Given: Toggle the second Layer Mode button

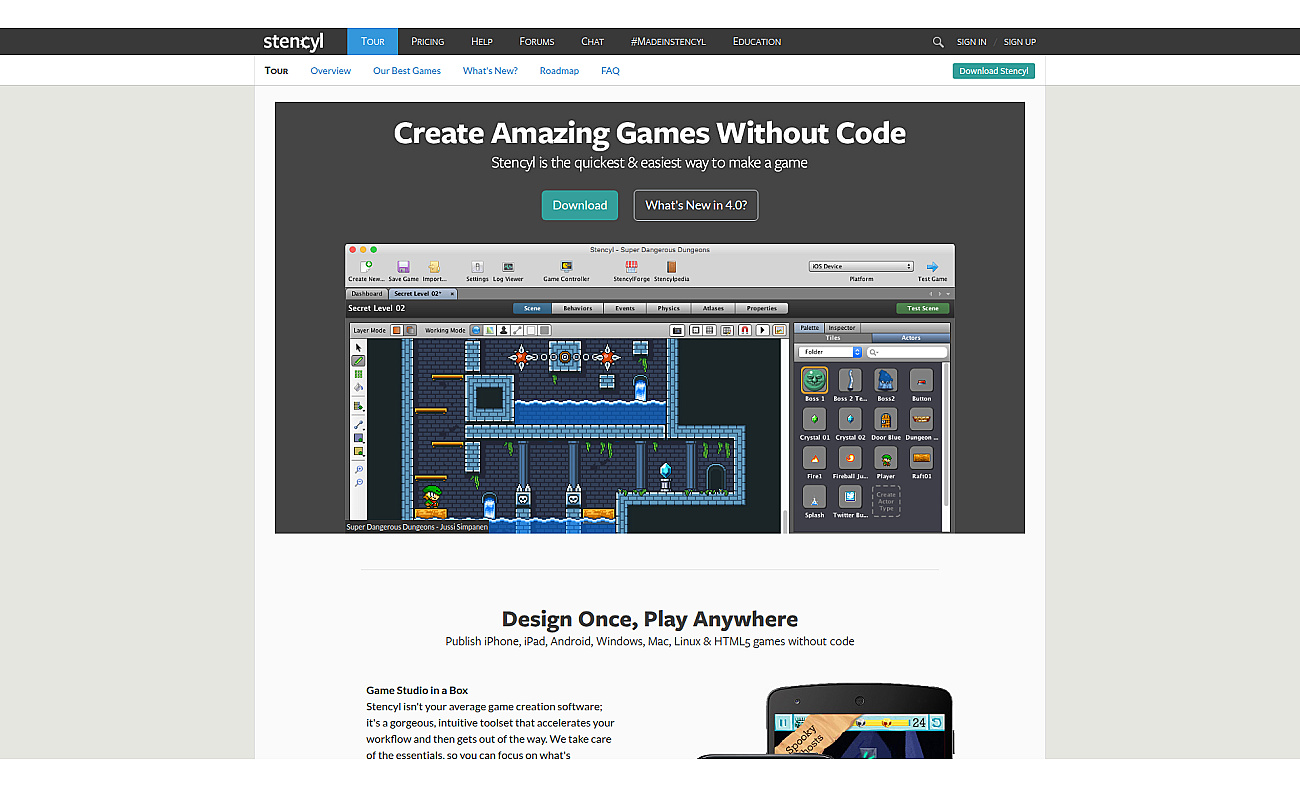Looking at the screenshot, I should click(x=410, y=330).
